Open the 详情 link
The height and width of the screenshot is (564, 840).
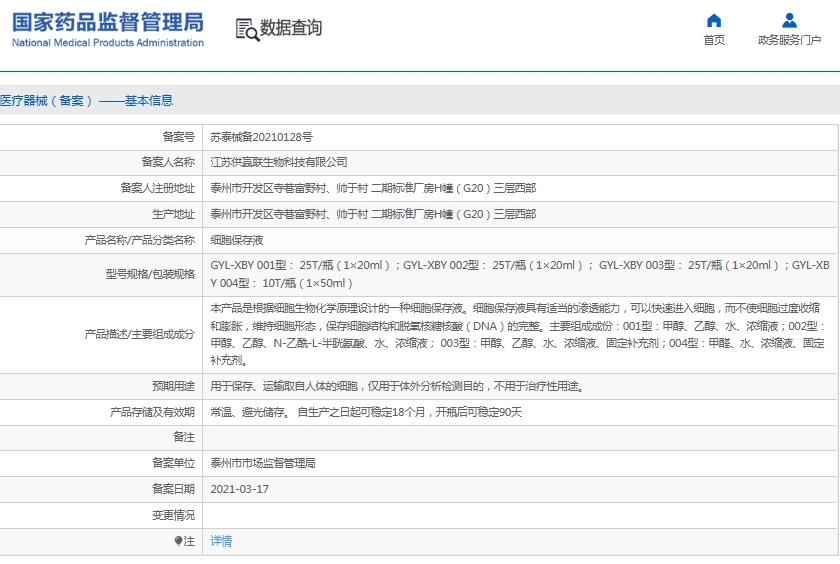click(x=221, y=541)
